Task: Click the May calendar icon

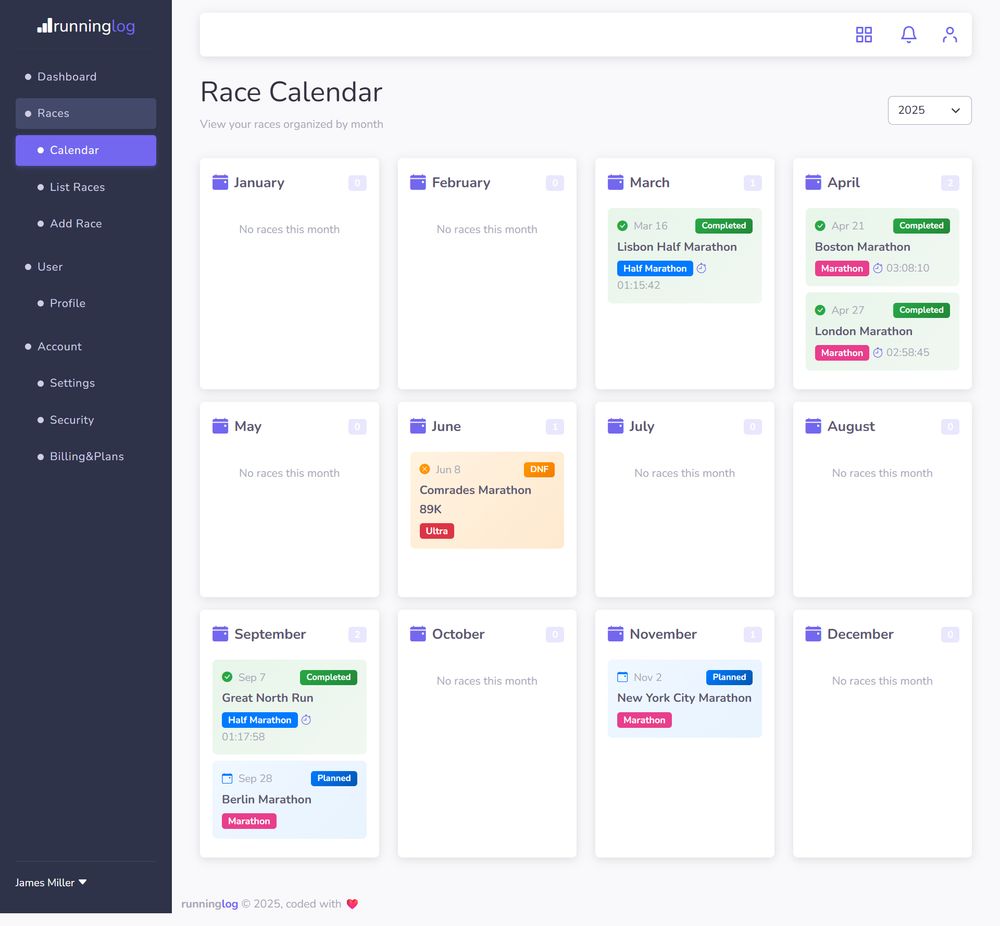Action: click(x=220, y=426)
